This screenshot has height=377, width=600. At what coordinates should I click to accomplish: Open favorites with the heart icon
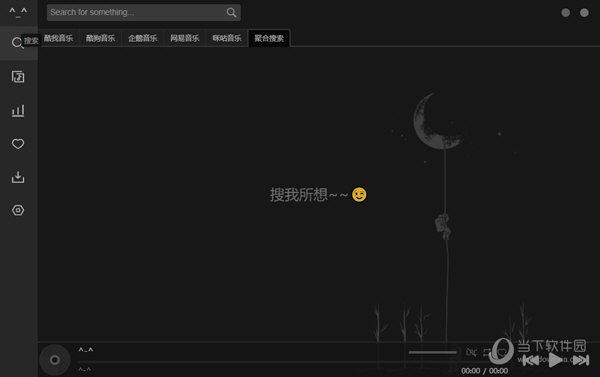tap(18, 144)
